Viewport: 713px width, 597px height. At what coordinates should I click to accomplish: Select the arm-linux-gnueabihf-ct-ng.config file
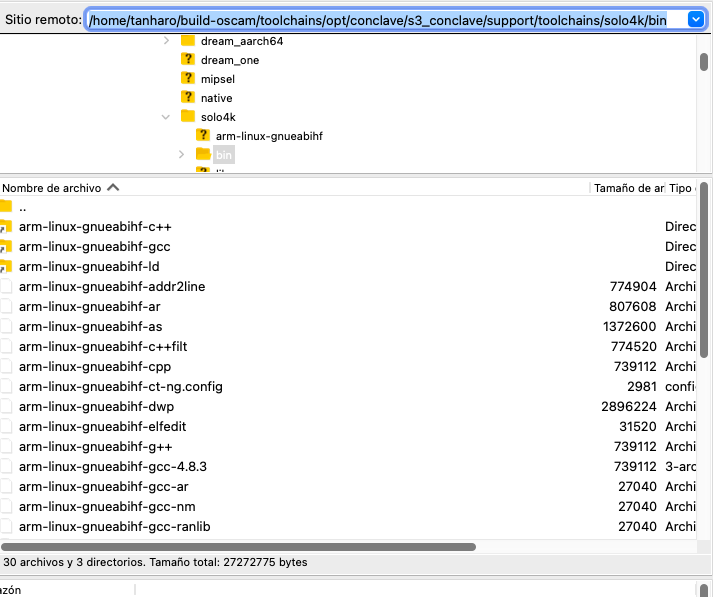pyautogui.click(x=120, y=386)
